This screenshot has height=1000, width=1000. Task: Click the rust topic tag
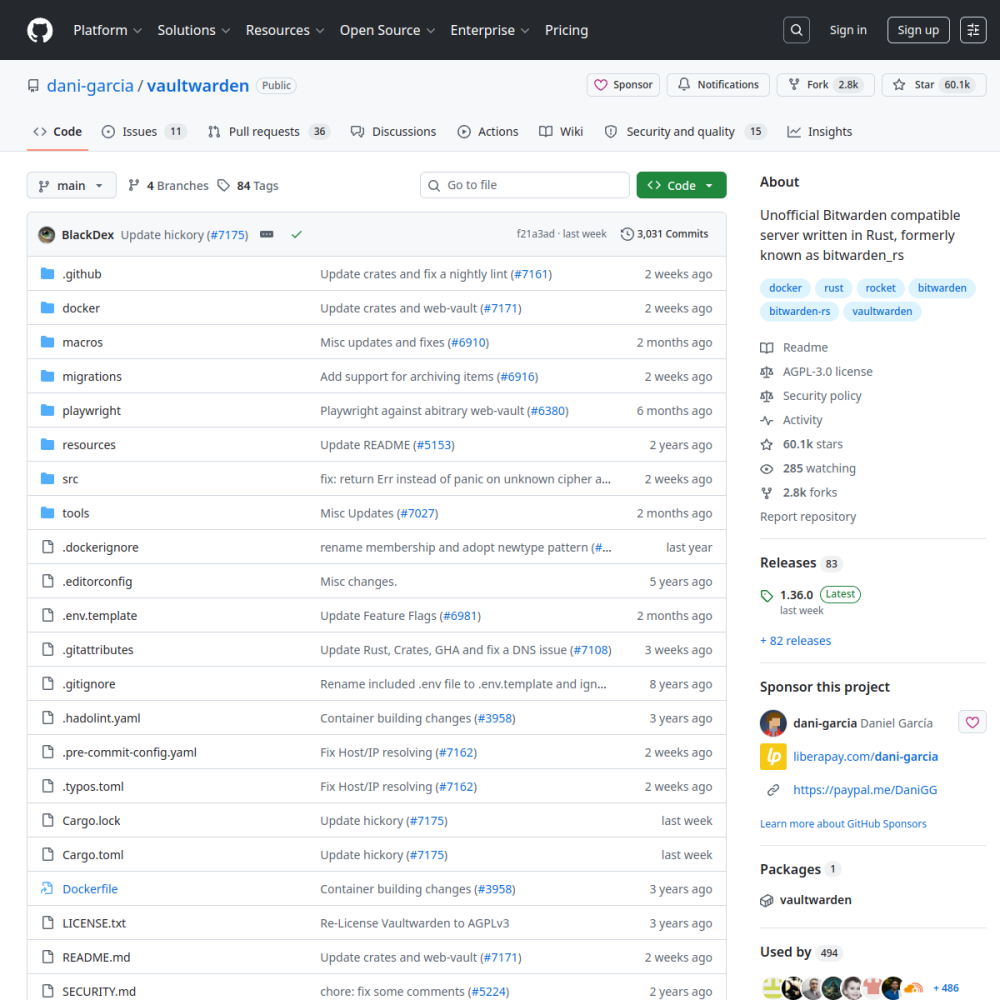[833, 288]
